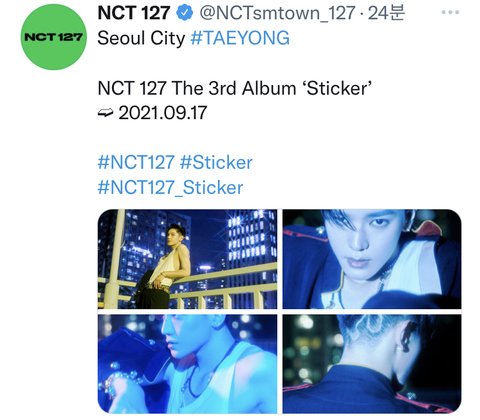View top-right close-up face photo
This screenshot has width=480, height=420.
(x=372, y=259)
